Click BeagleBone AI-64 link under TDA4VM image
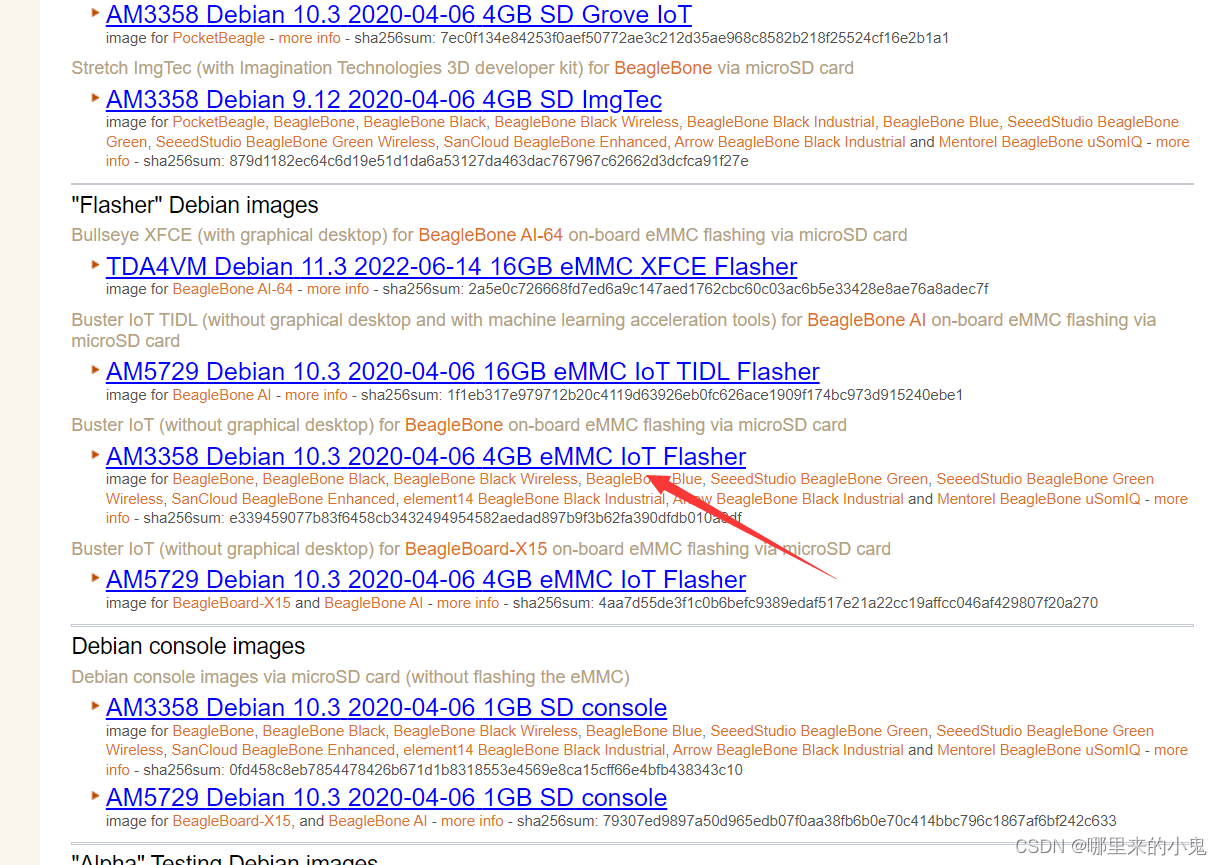This screenshot has width=1222, height=865. pyautogui.click(x=233, y=289)
